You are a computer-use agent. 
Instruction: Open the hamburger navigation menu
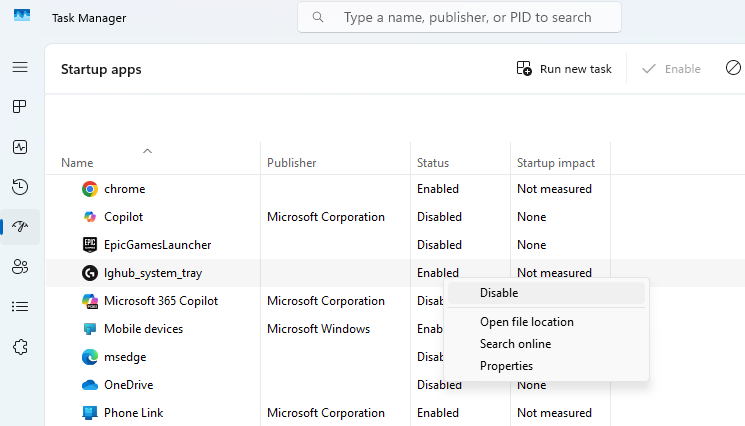(20, 67)
